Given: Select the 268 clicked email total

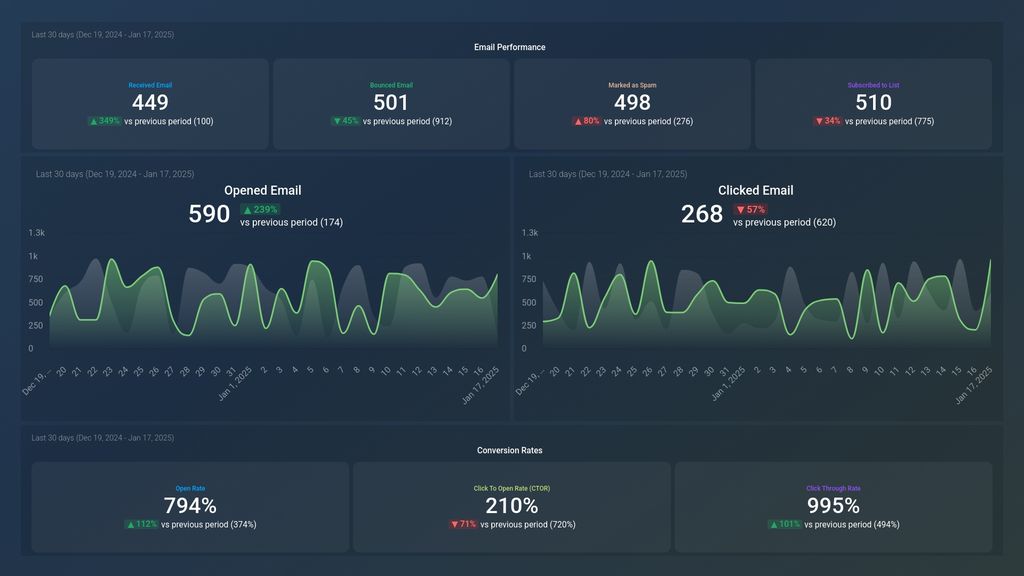Looking at the screenshot, I should point(702,214).
